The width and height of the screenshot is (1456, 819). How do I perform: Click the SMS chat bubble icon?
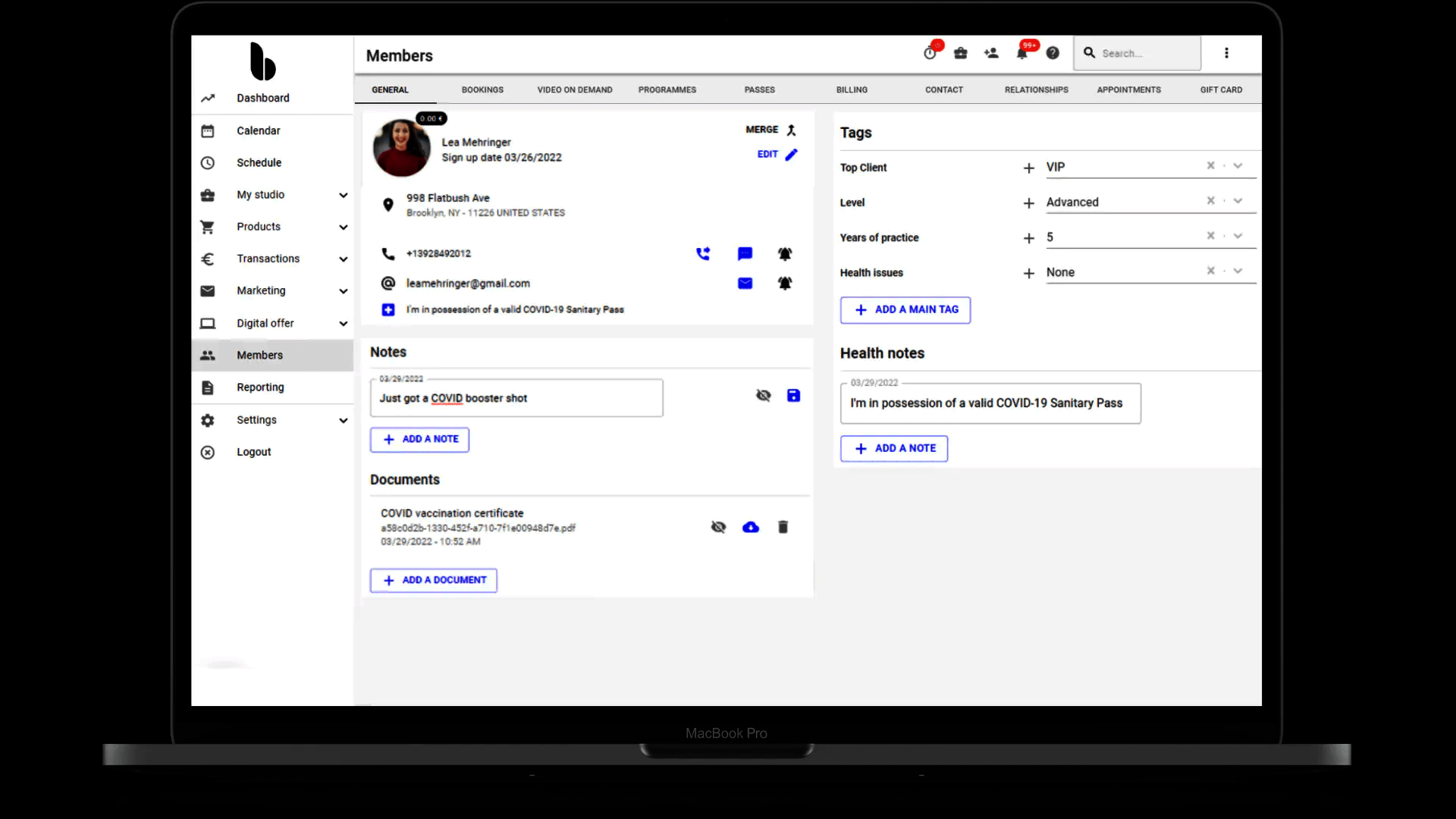[745, 253]
